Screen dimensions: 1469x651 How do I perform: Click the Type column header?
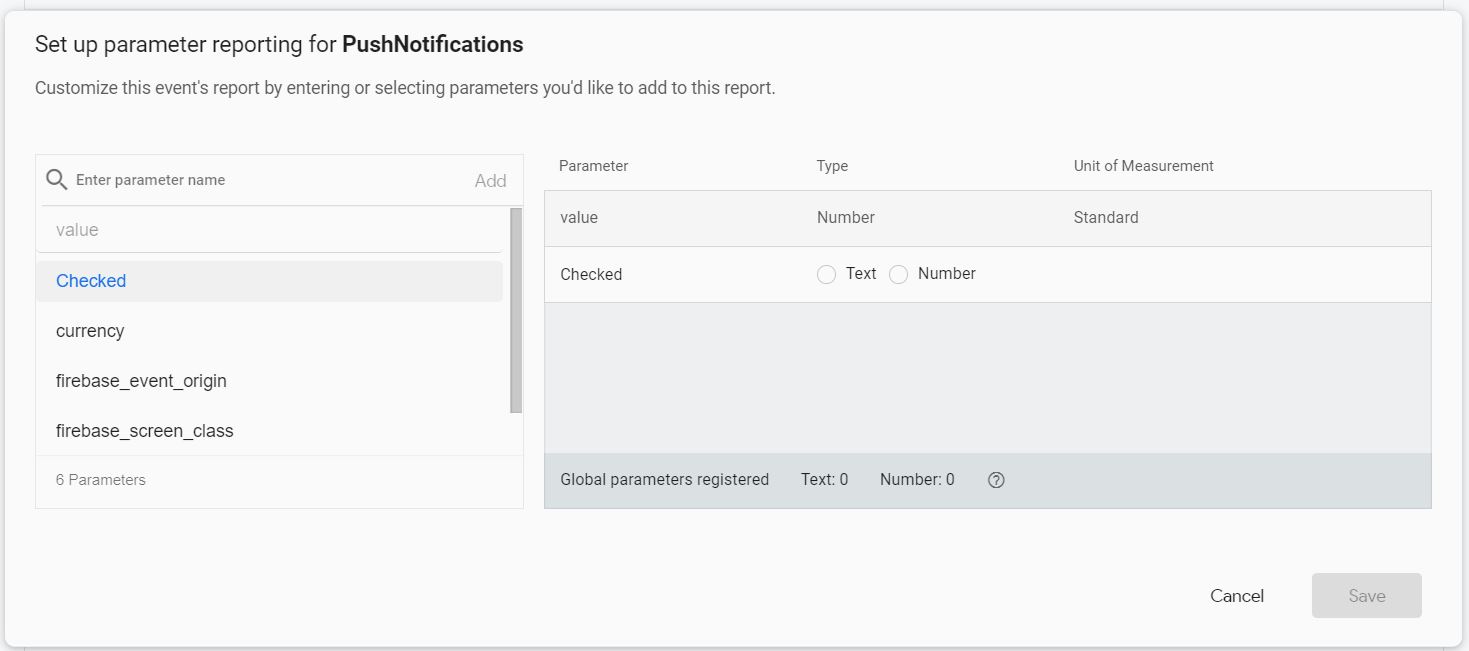coord(832,166)
